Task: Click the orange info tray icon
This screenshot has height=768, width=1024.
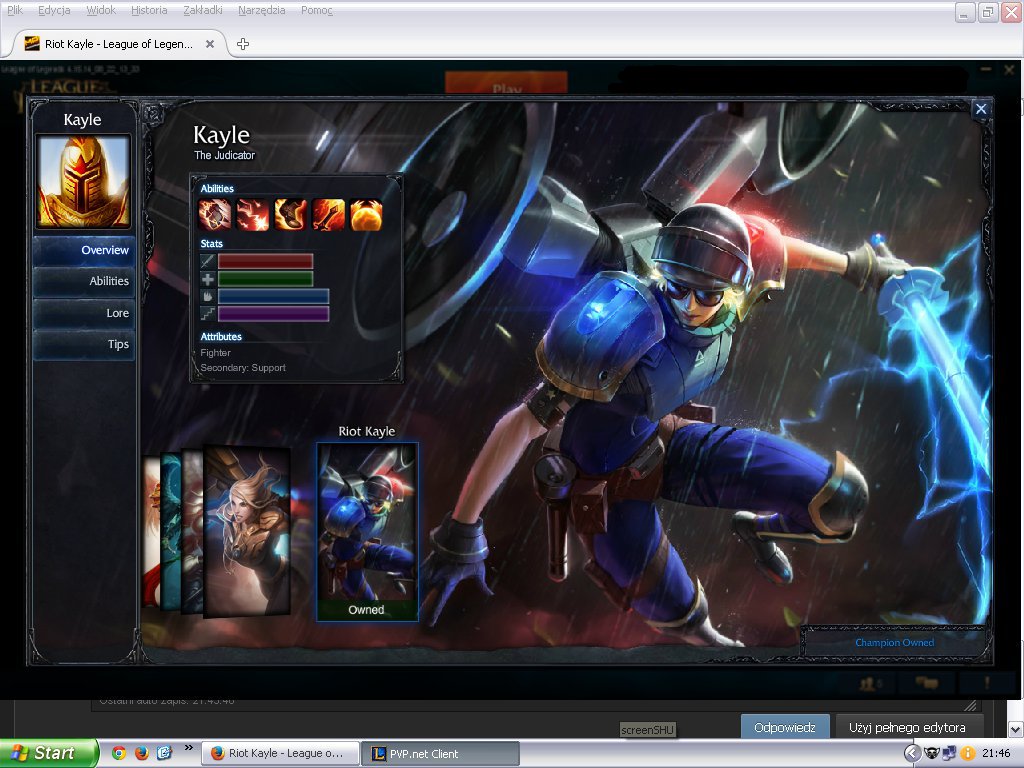Action: click(967, 754)
